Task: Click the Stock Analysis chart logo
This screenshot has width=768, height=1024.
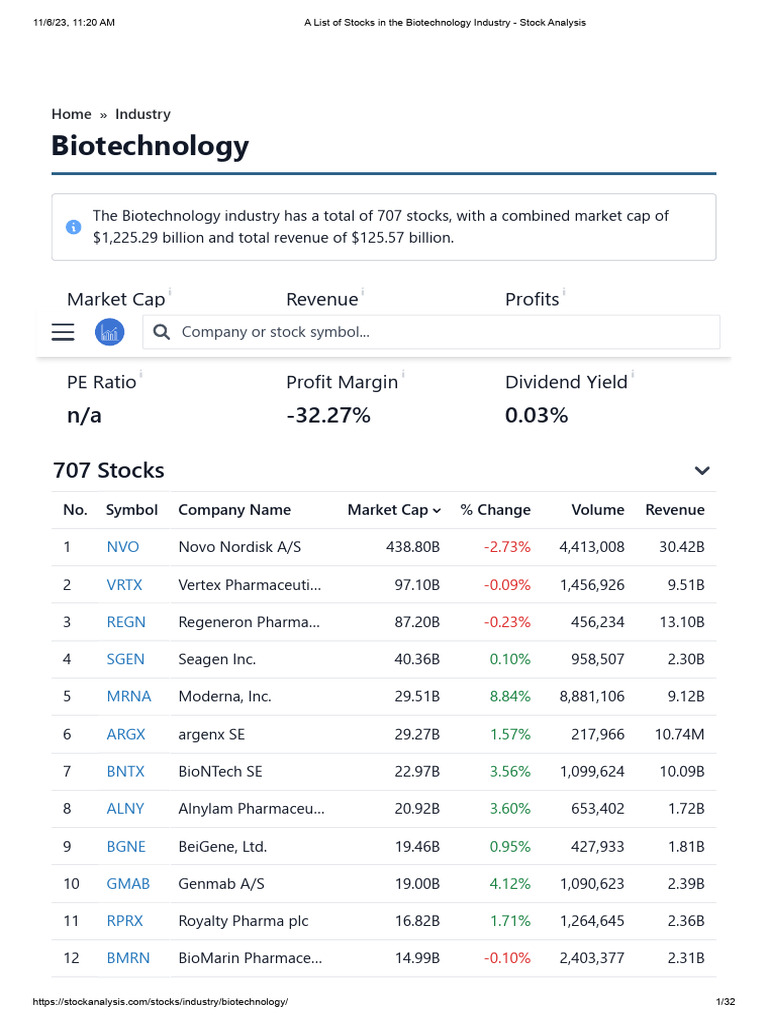Action: pyautogui.click(x=110, y=332)
